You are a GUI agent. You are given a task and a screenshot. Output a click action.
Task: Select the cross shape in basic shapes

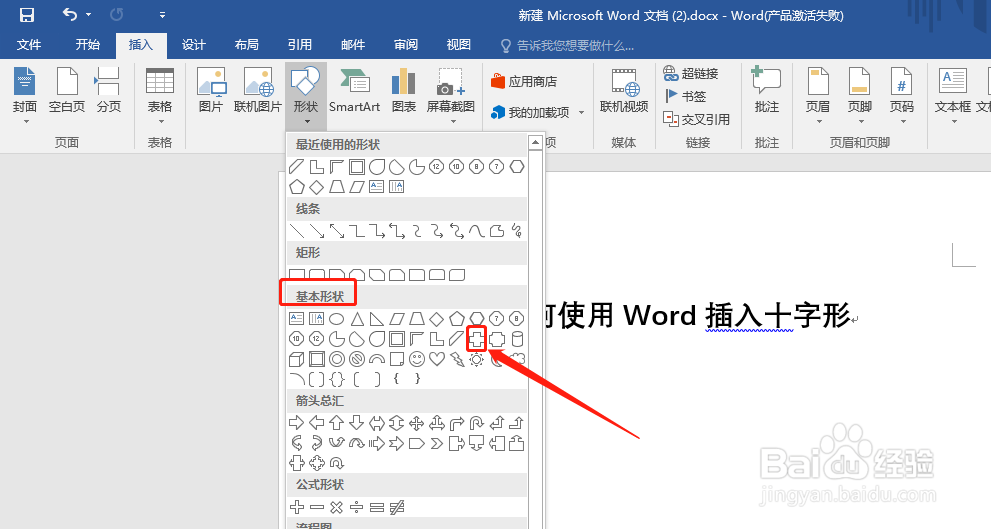click(x=477, y=339)
